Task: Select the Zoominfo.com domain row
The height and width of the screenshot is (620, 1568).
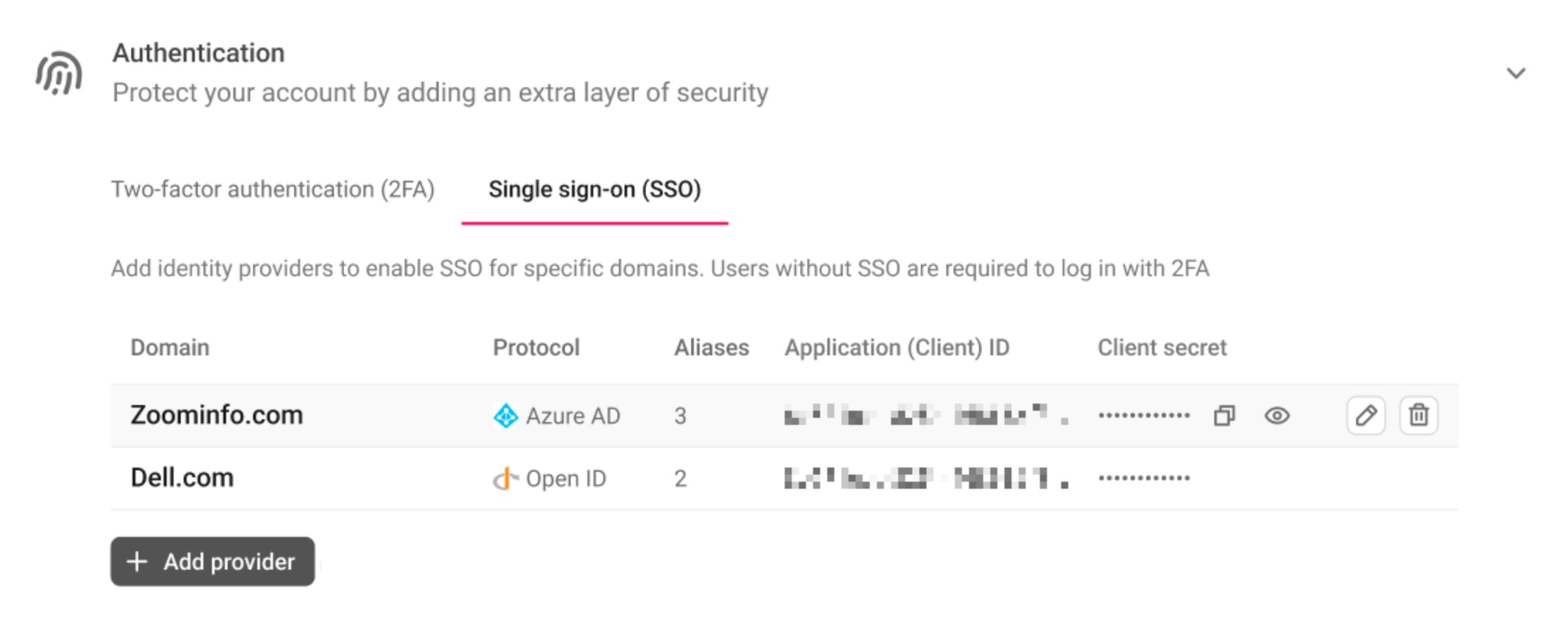Action: pyautogui.click(x=784, y=416)
